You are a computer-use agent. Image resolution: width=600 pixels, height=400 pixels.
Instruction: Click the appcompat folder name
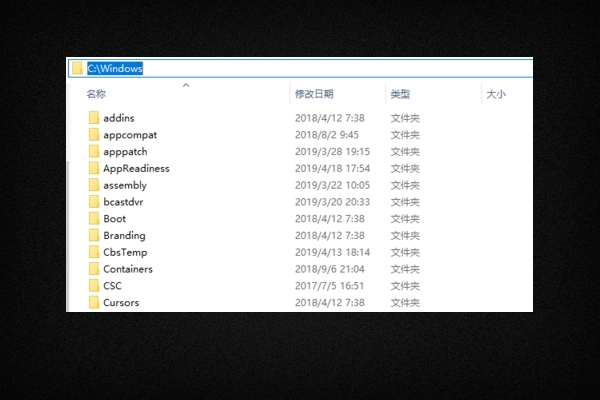tap(130, 135)
